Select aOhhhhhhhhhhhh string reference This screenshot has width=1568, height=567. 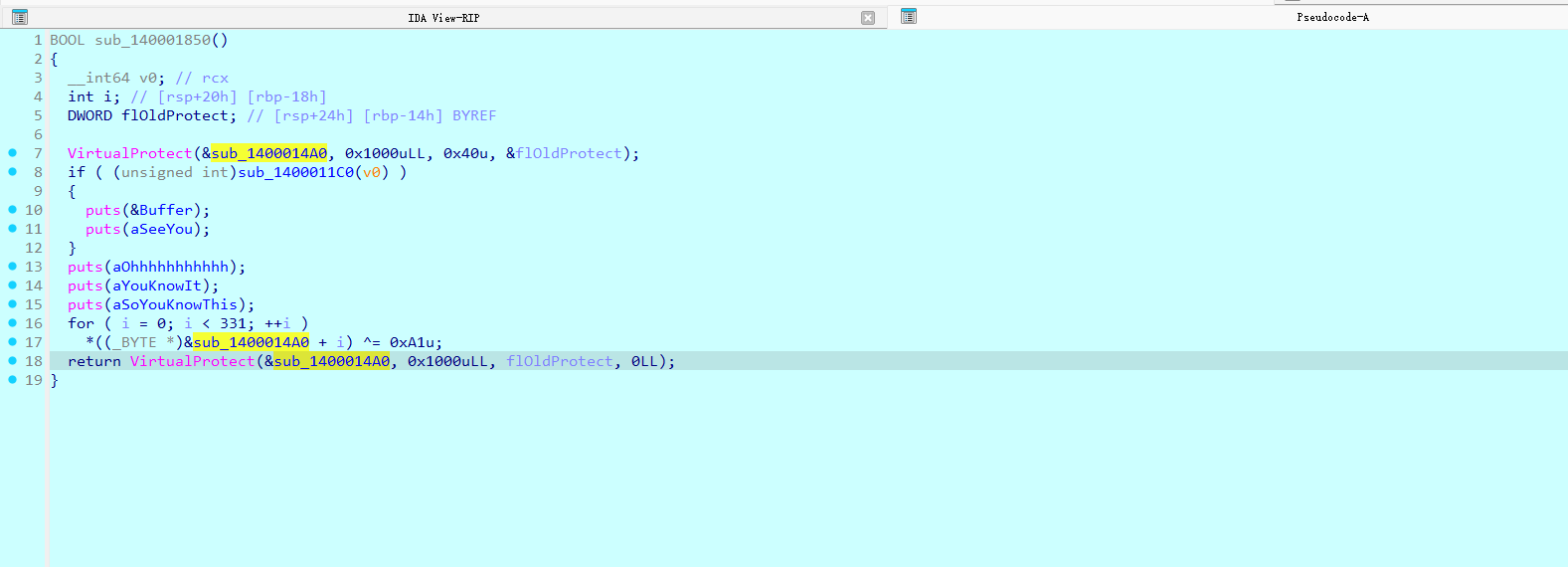(170, 267)
